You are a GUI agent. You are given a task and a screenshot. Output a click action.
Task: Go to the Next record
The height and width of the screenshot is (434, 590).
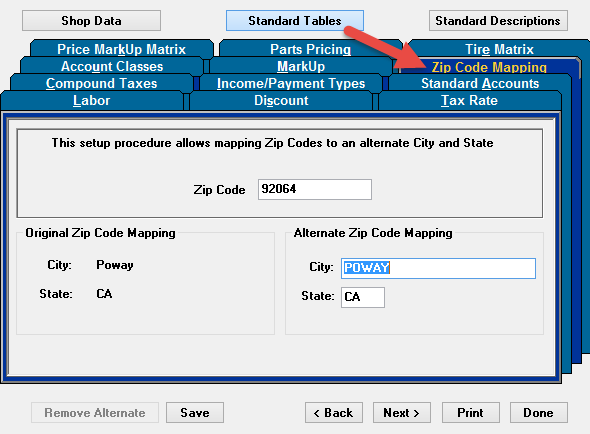[x=401, y=413]
